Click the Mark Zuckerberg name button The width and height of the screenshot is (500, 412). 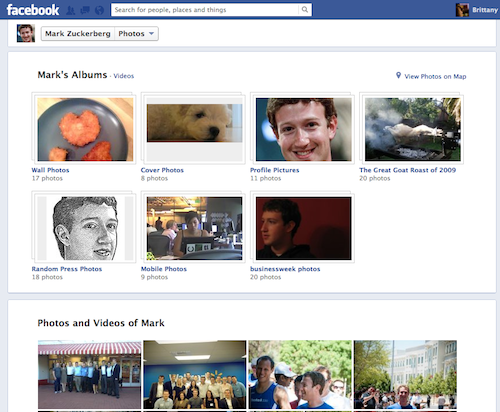pos(78,34)
